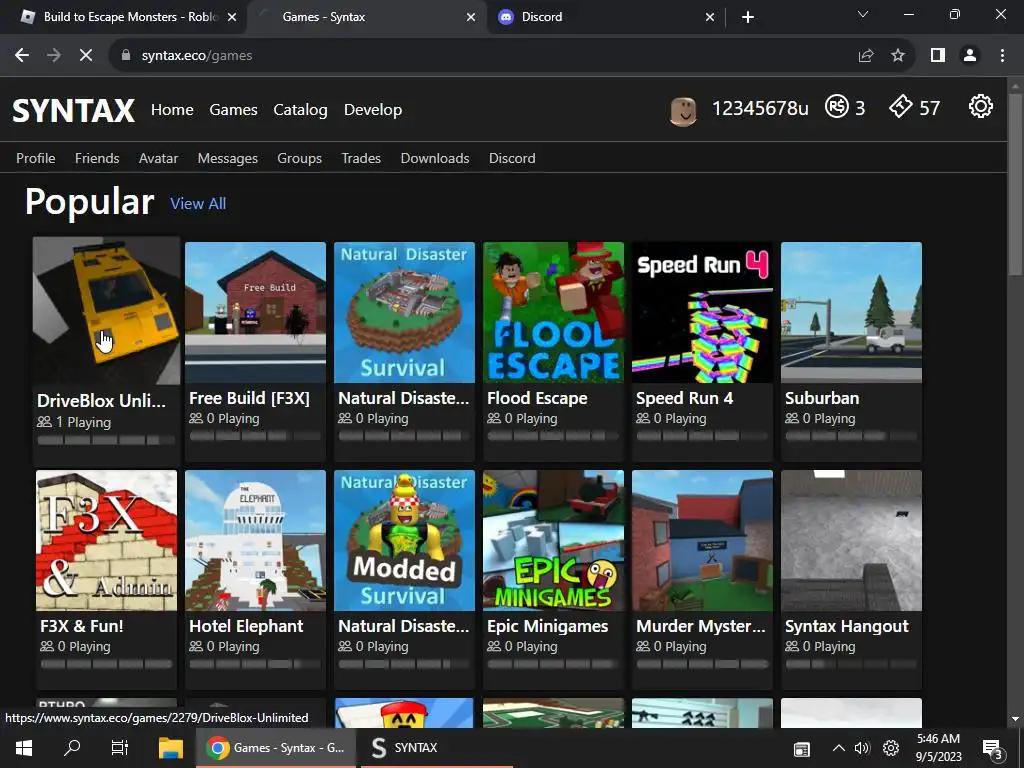Go to the Profile sub-menu link
The width and height of the screenshot is (1024, 768).
click(x=36, y=158)
